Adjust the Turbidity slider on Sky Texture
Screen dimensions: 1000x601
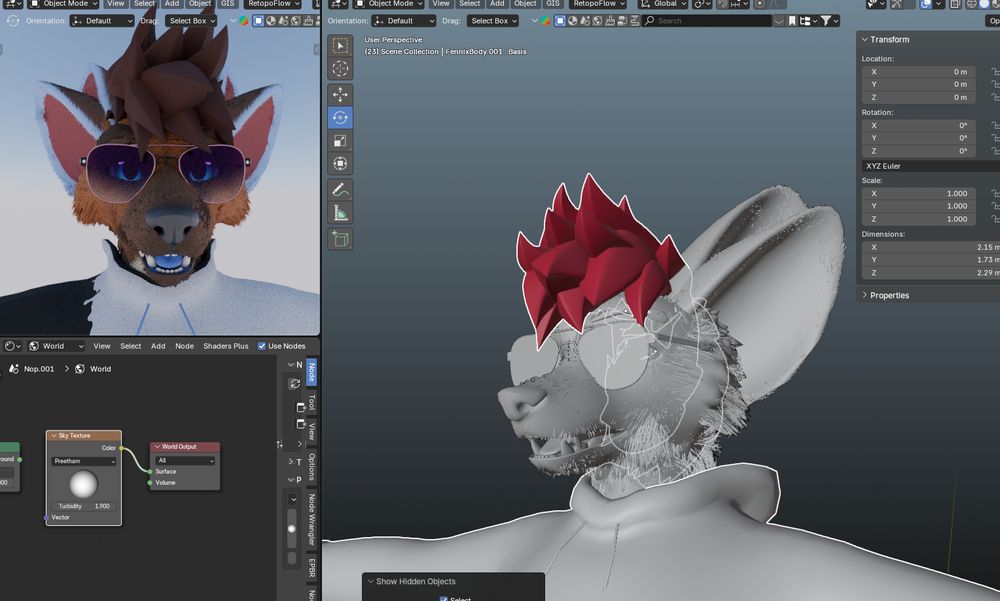click(84, 506)
